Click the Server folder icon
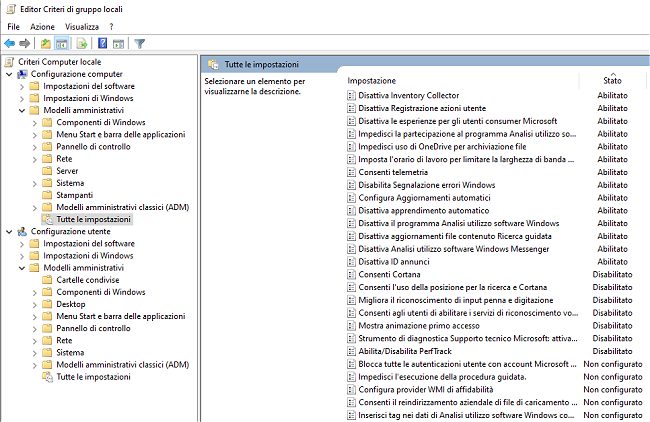 pos(48,171)
